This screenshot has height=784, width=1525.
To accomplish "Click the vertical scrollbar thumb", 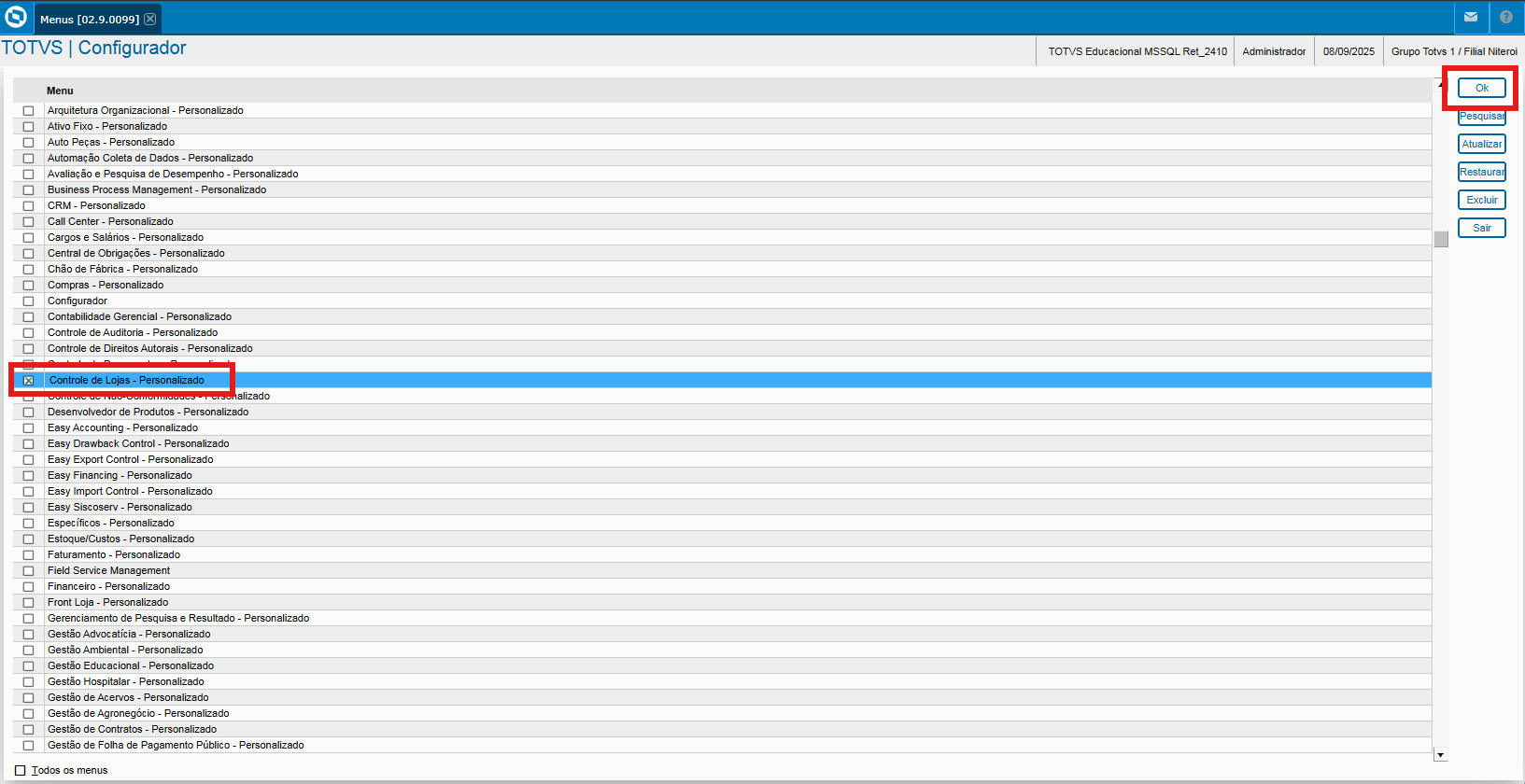I will coord(1441,239).
